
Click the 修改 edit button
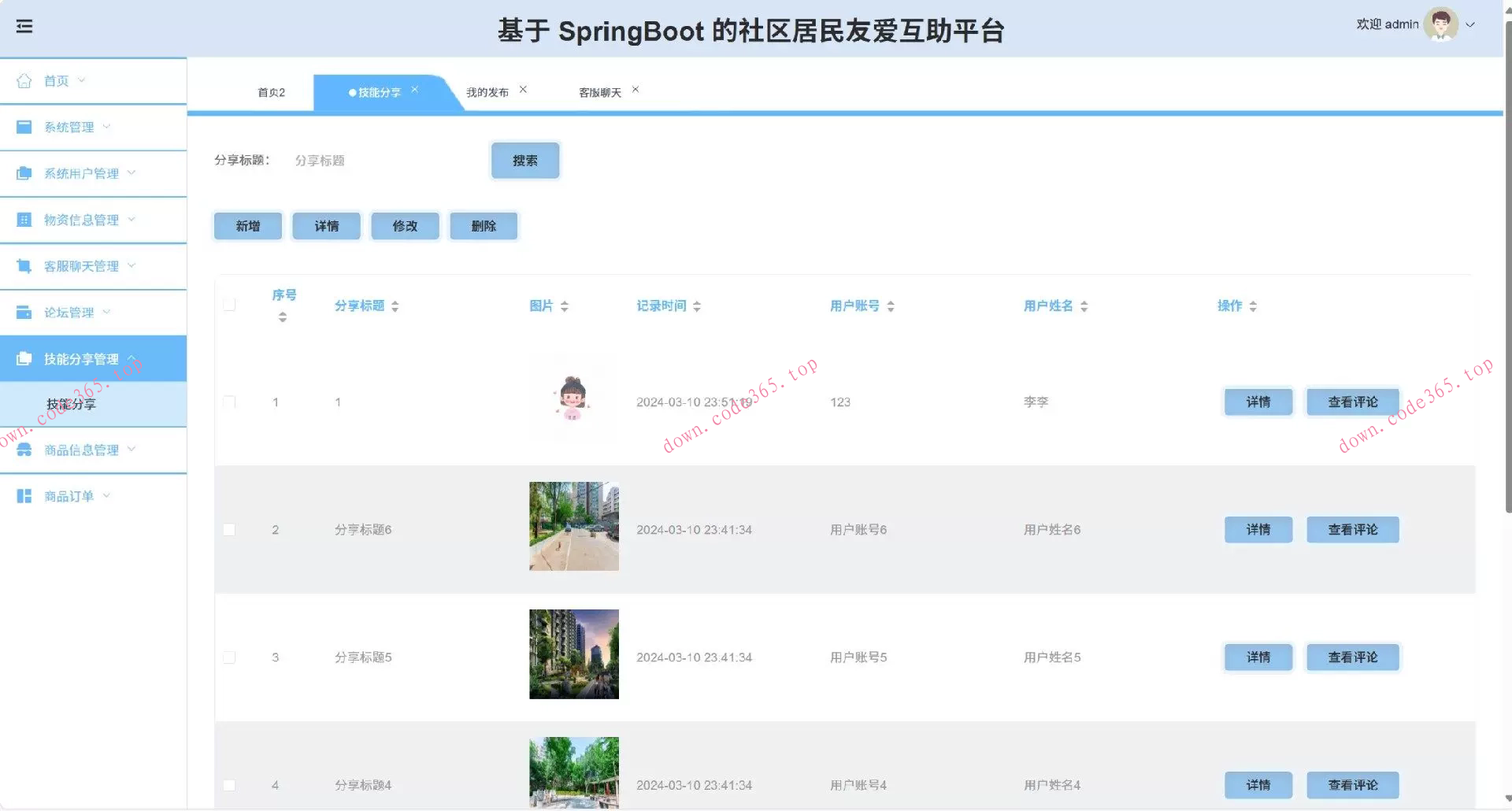tap(406, 226)
